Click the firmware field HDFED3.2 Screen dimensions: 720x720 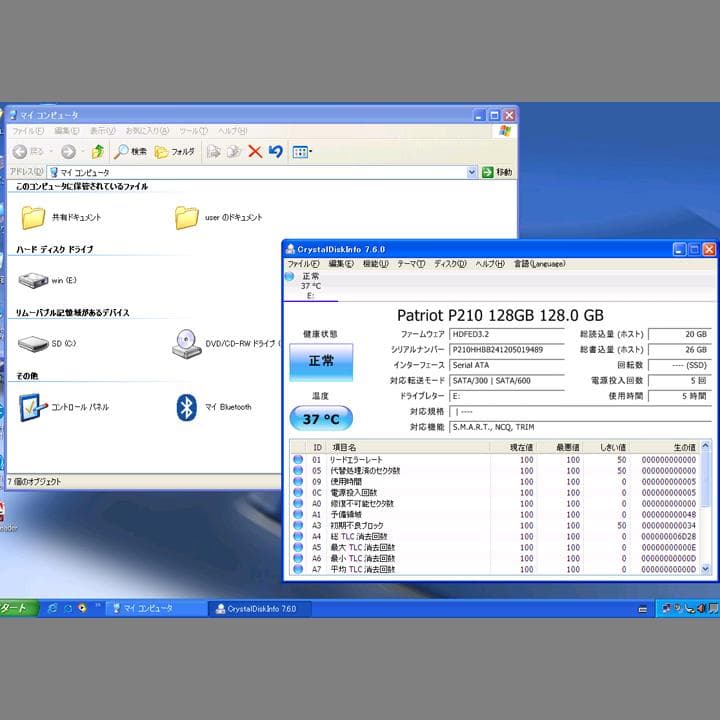pos(506,334)
